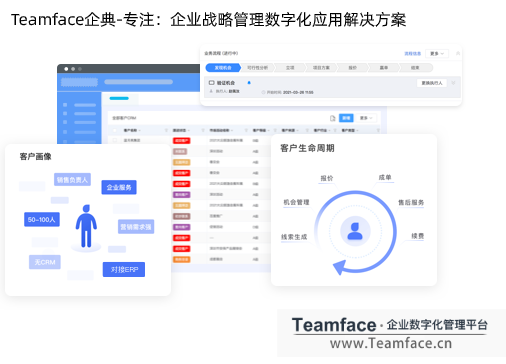Image resolution: width=506 pixels, height=364 pixels.
Task: Click the arrowhead of the lifecycle circle
Action: point(340,267)
